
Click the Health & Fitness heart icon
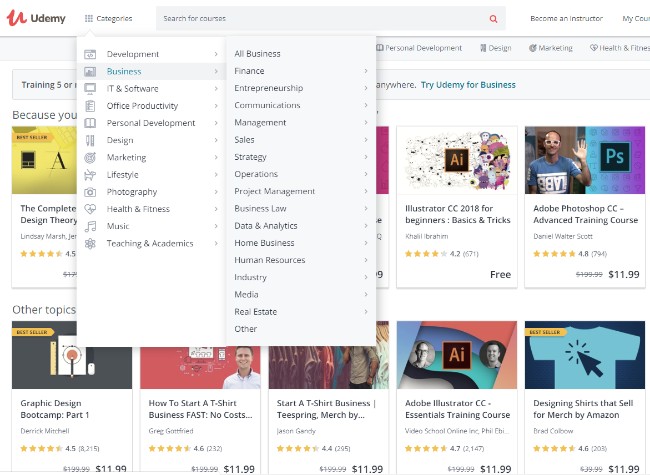click(90, 209)
